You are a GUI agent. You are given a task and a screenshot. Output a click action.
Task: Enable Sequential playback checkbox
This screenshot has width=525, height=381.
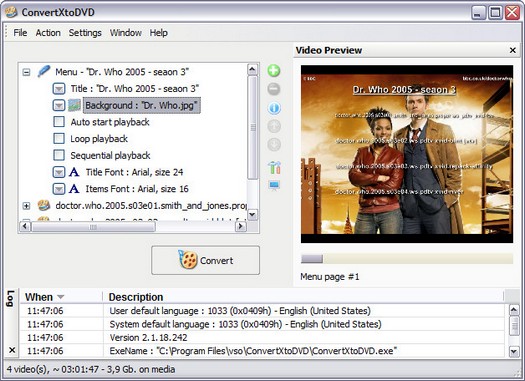pyautogui.click(x=59, y=155)
